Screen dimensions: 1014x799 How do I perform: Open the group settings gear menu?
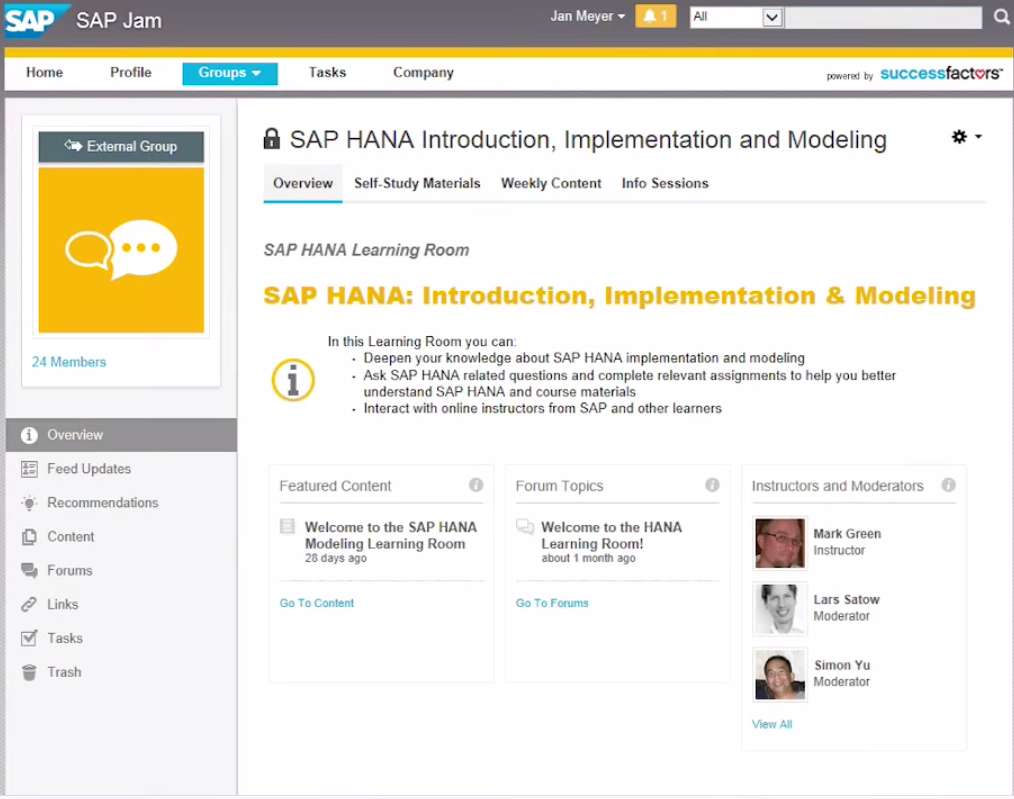966,136
